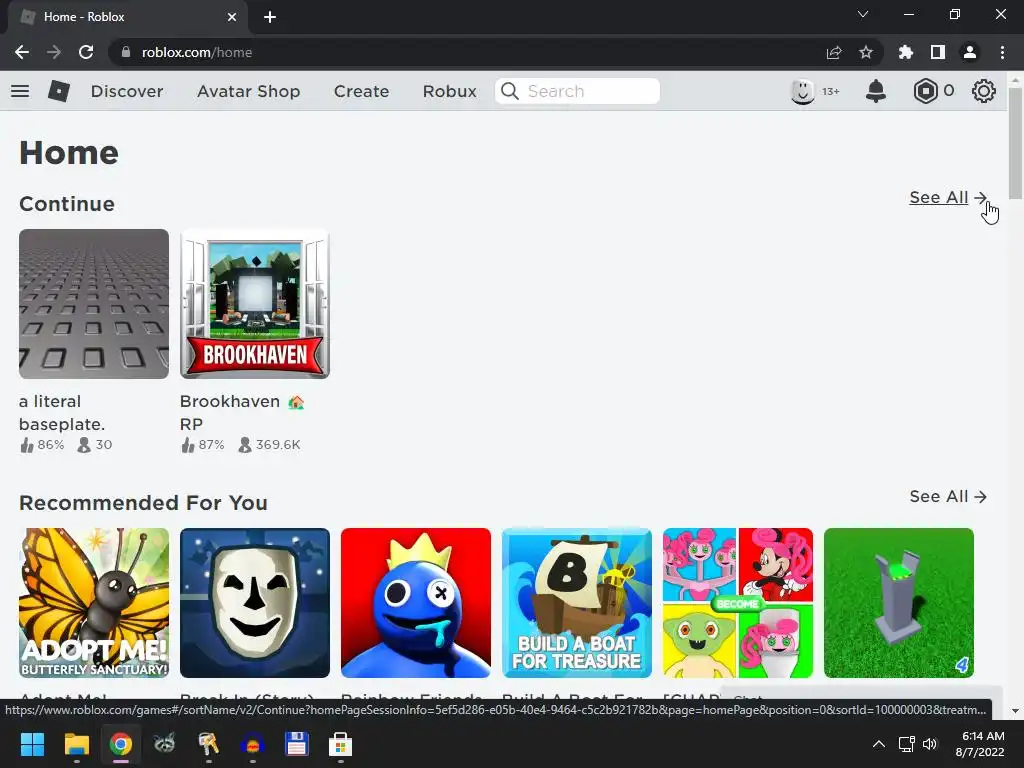Click the browser forward arrow
The height and width of the screenshot is (768, 1024).
coord(54,52)
